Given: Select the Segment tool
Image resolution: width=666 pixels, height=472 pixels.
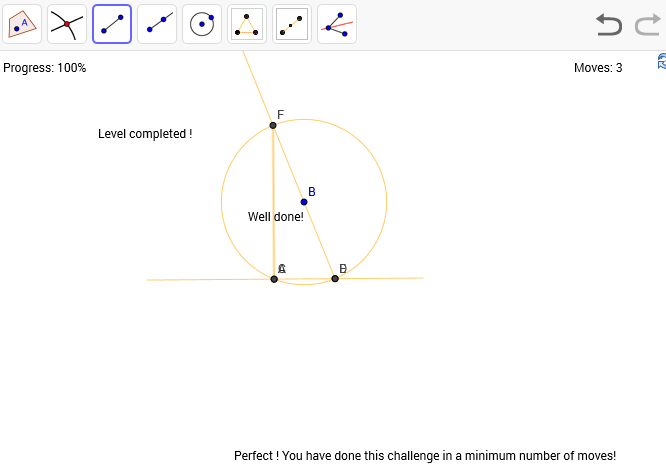Looking at the screenshot, I should [112, 24].
